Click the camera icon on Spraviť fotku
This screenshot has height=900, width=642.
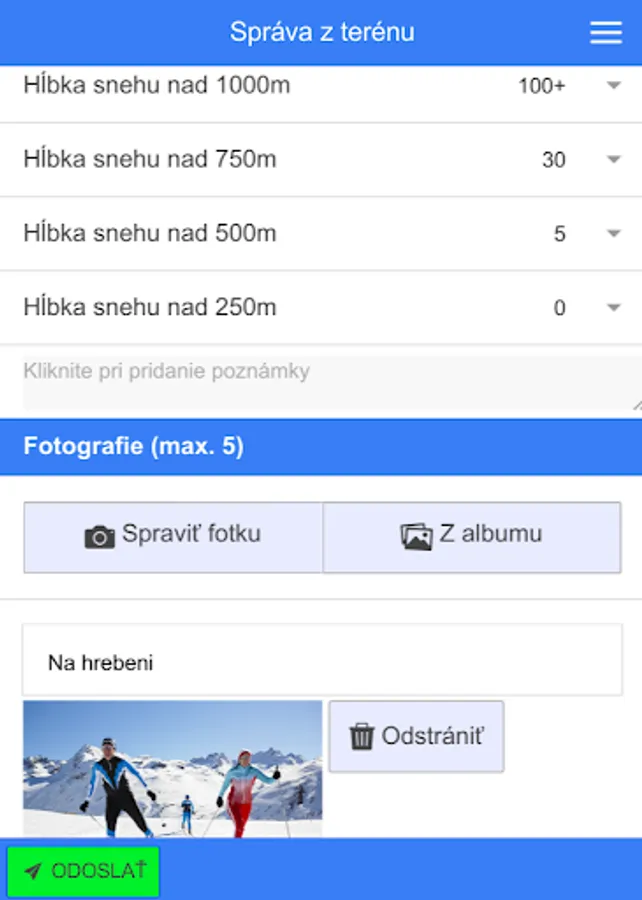coord(100,537)
